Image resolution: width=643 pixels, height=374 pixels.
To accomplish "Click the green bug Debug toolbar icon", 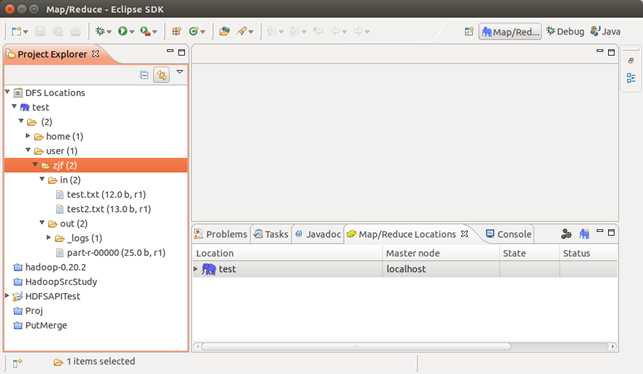I will [x=100, y=31].
